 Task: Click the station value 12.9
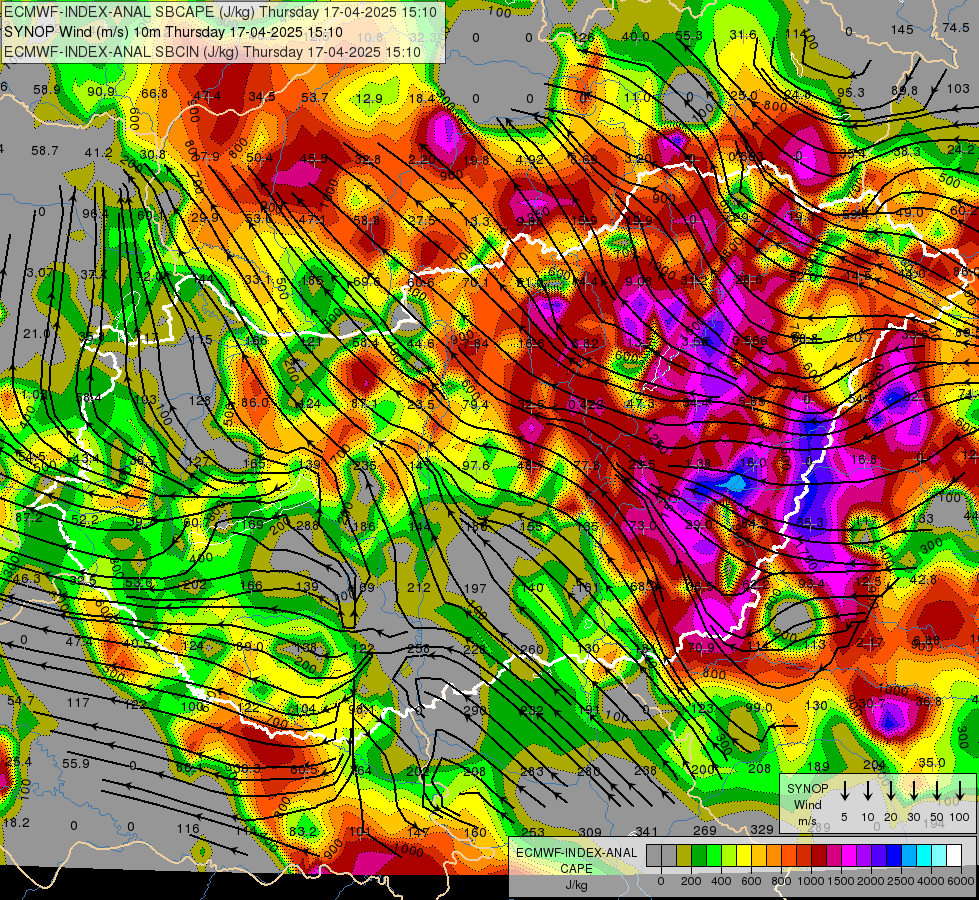369,99
